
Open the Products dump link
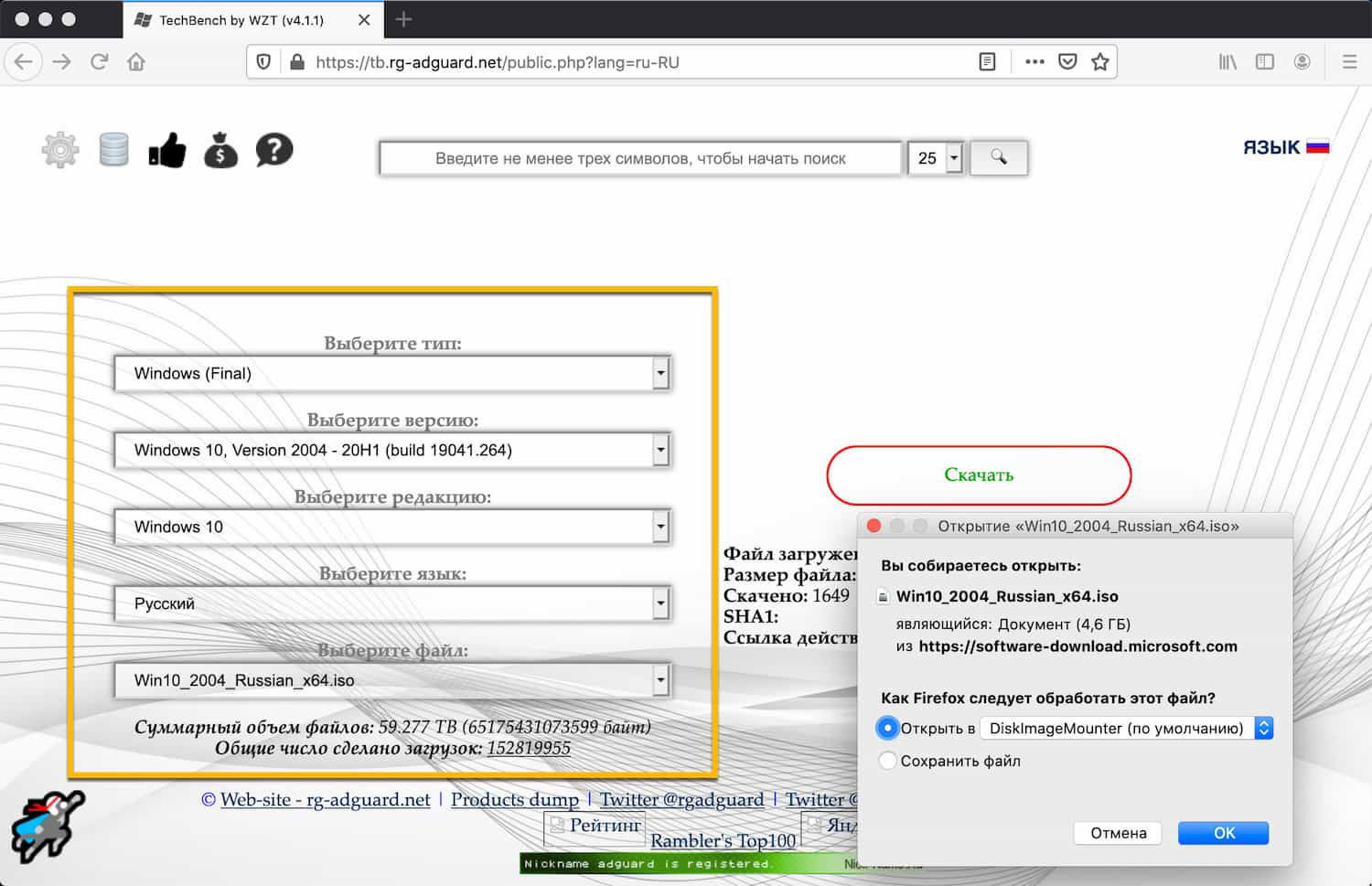(515, 799)
